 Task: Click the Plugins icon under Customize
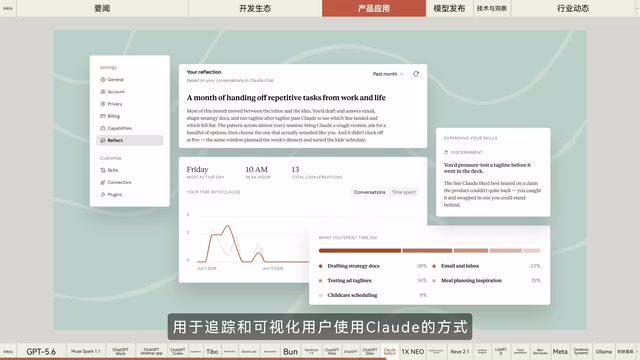pos(103,195)
